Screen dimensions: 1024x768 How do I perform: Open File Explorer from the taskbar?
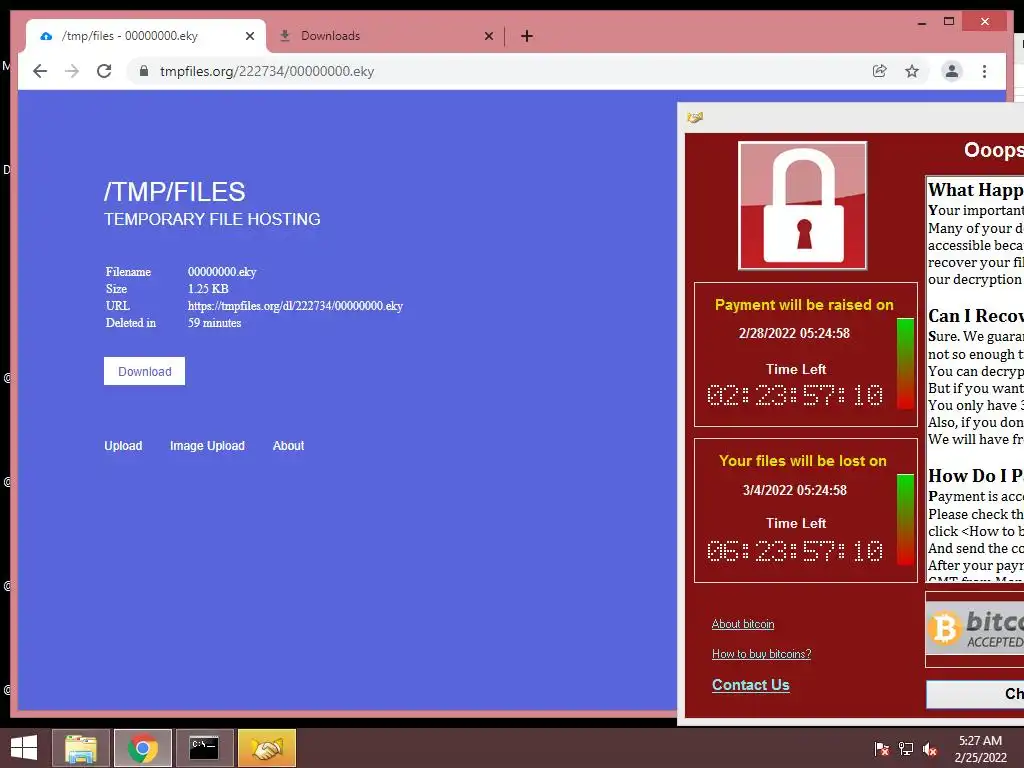pyautogui.click(x=81, y=748)
